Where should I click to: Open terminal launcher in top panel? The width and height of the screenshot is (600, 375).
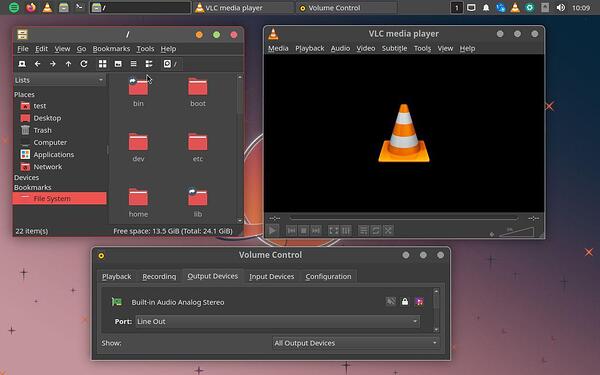point(79,8)
